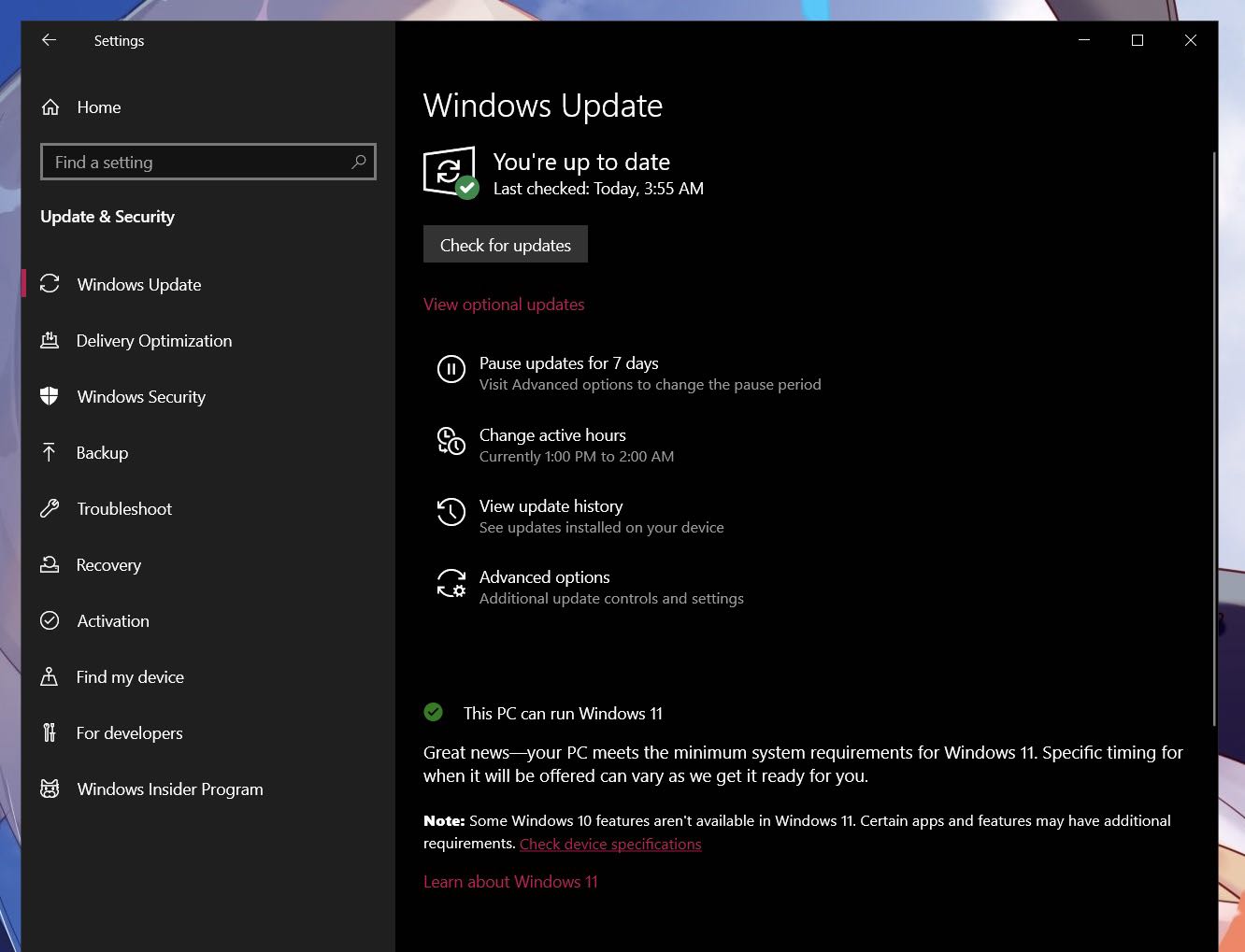Image resolution: width=1245 pixels, height=952 pixels.
Task: Open View optional updates link
Action: pyautogui.click(x=504, y=305)
